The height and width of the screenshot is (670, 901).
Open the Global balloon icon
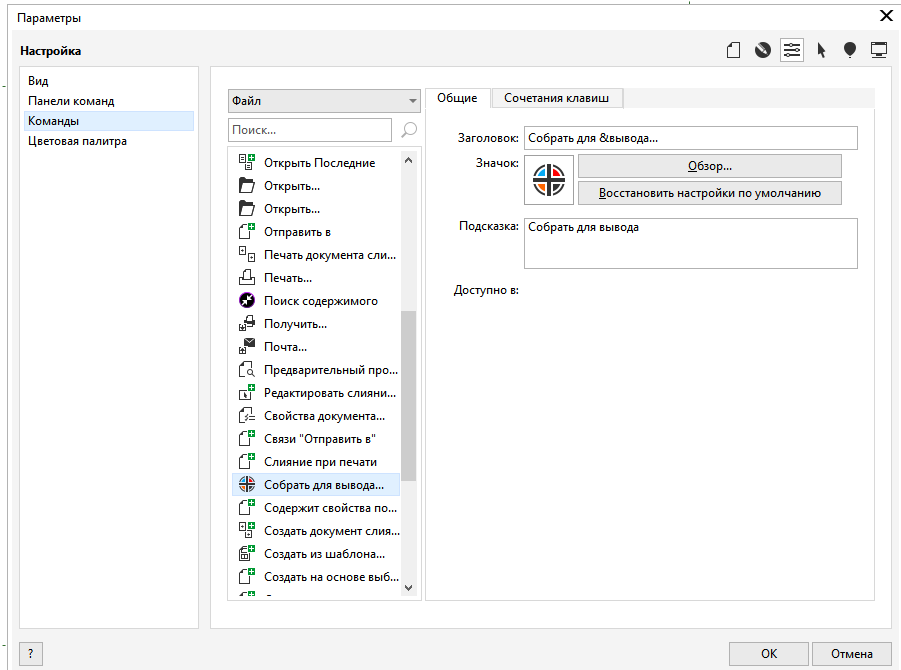(850, 51)
